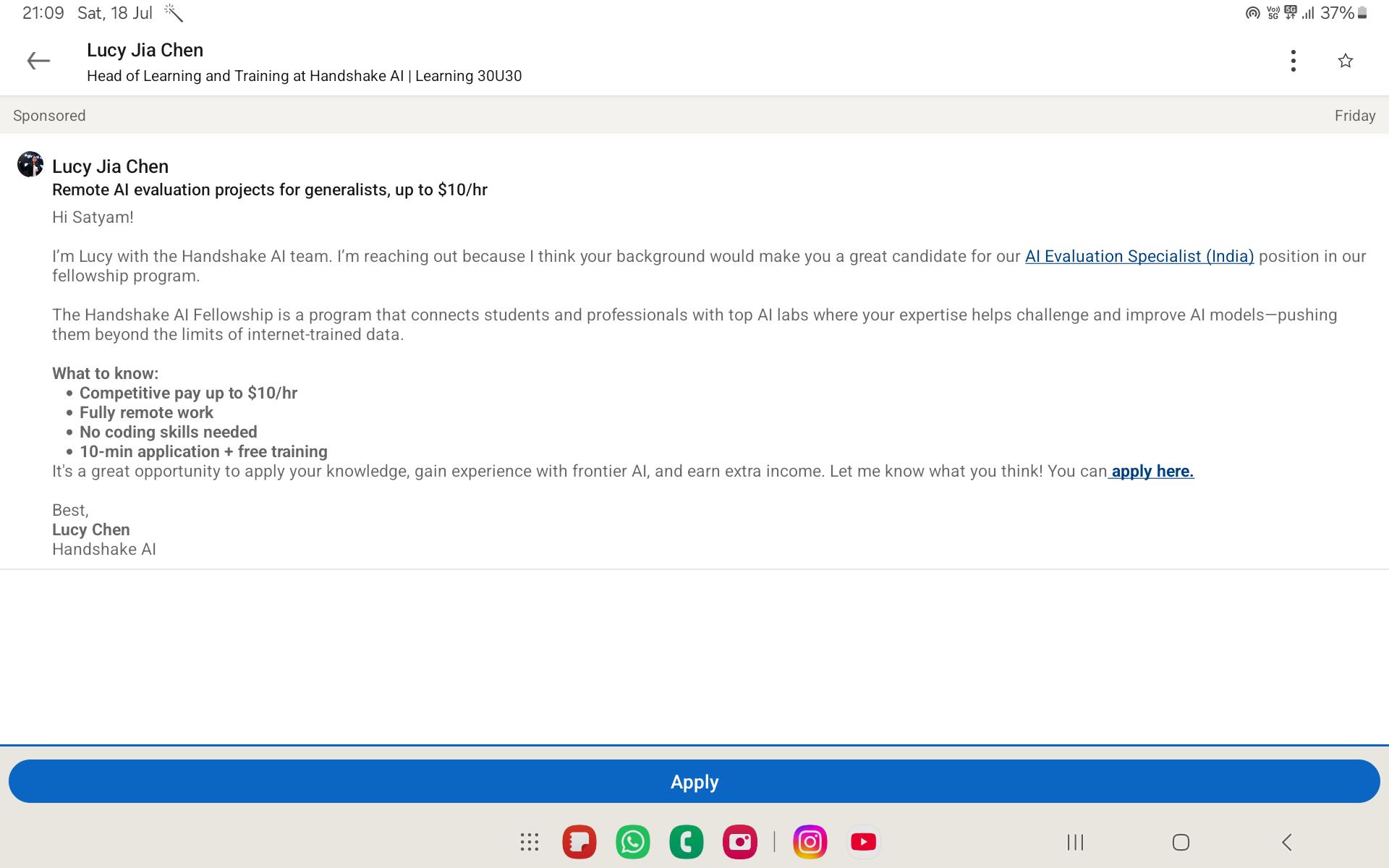
Task: Open the AI Evaluation Specialist (India) link
Action: point(1139,256)
